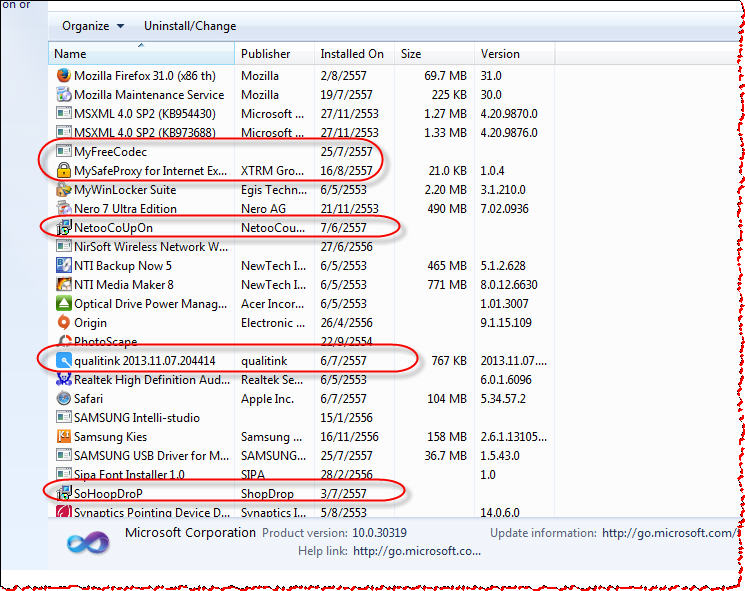Open the Help link URL

point(417,551)
